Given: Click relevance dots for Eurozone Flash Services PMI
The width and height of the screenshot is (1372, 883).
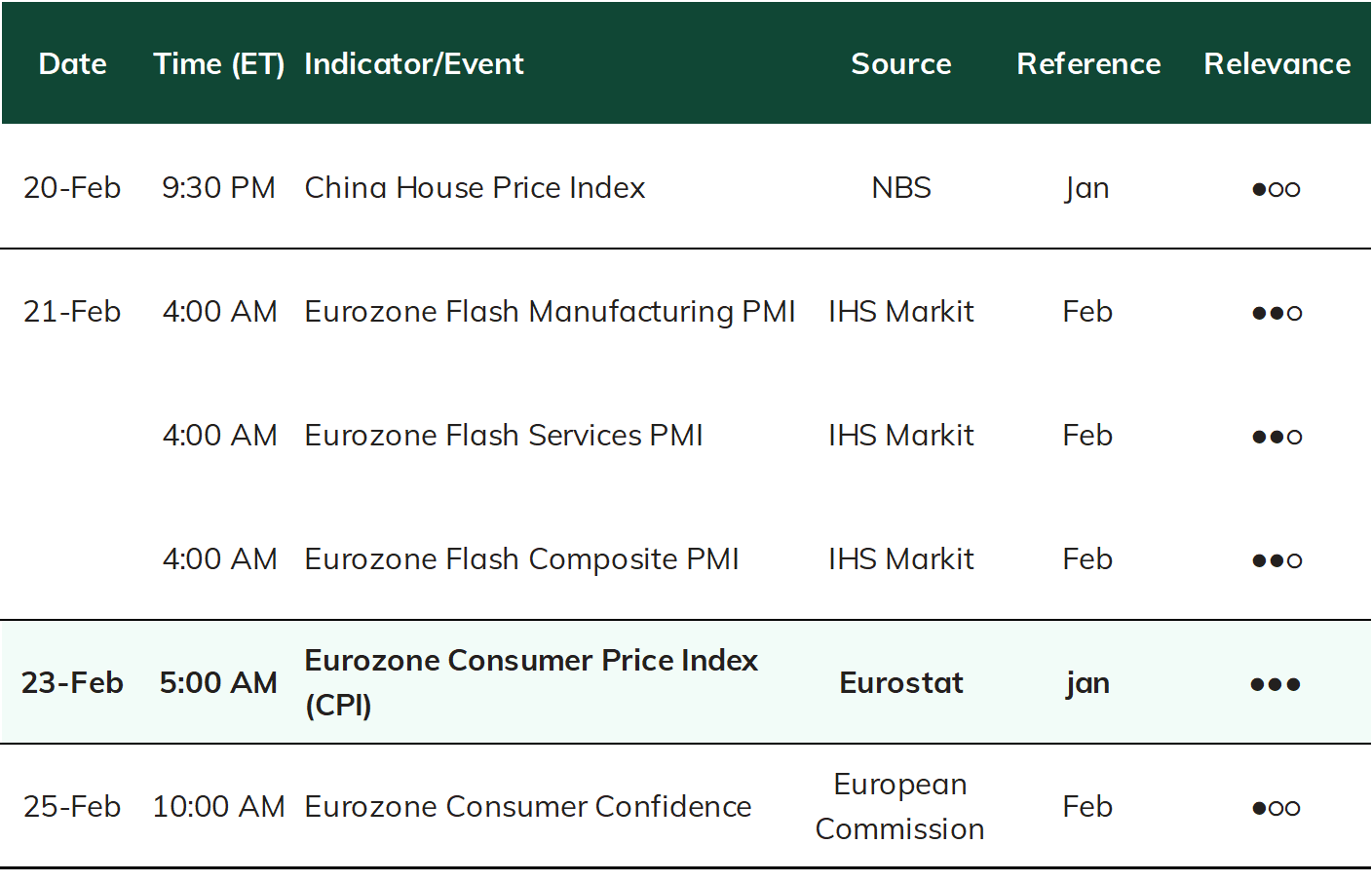Looking at the screenshot, I should click(x=1277, y=437).
